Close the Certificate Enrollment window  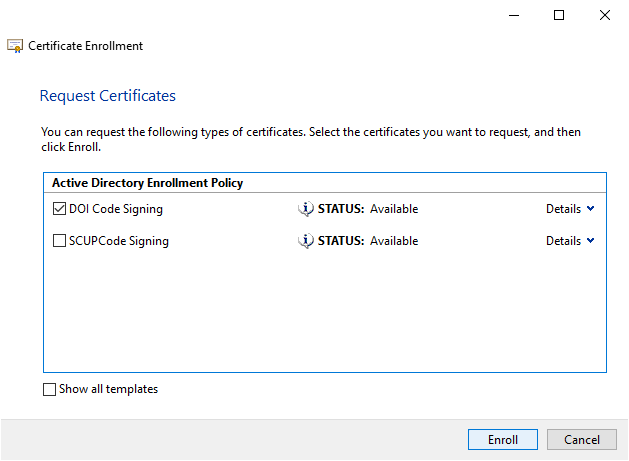[605, 15]
